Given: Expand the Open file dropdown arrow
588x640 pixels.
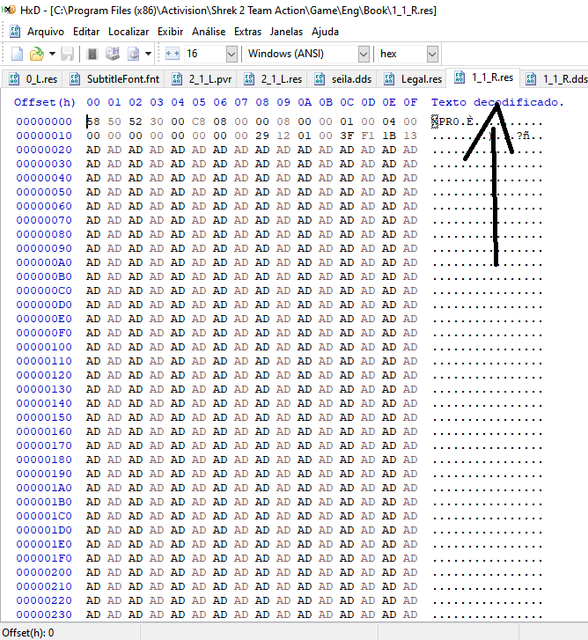Looking at the screenshot, I should point(52,54).
